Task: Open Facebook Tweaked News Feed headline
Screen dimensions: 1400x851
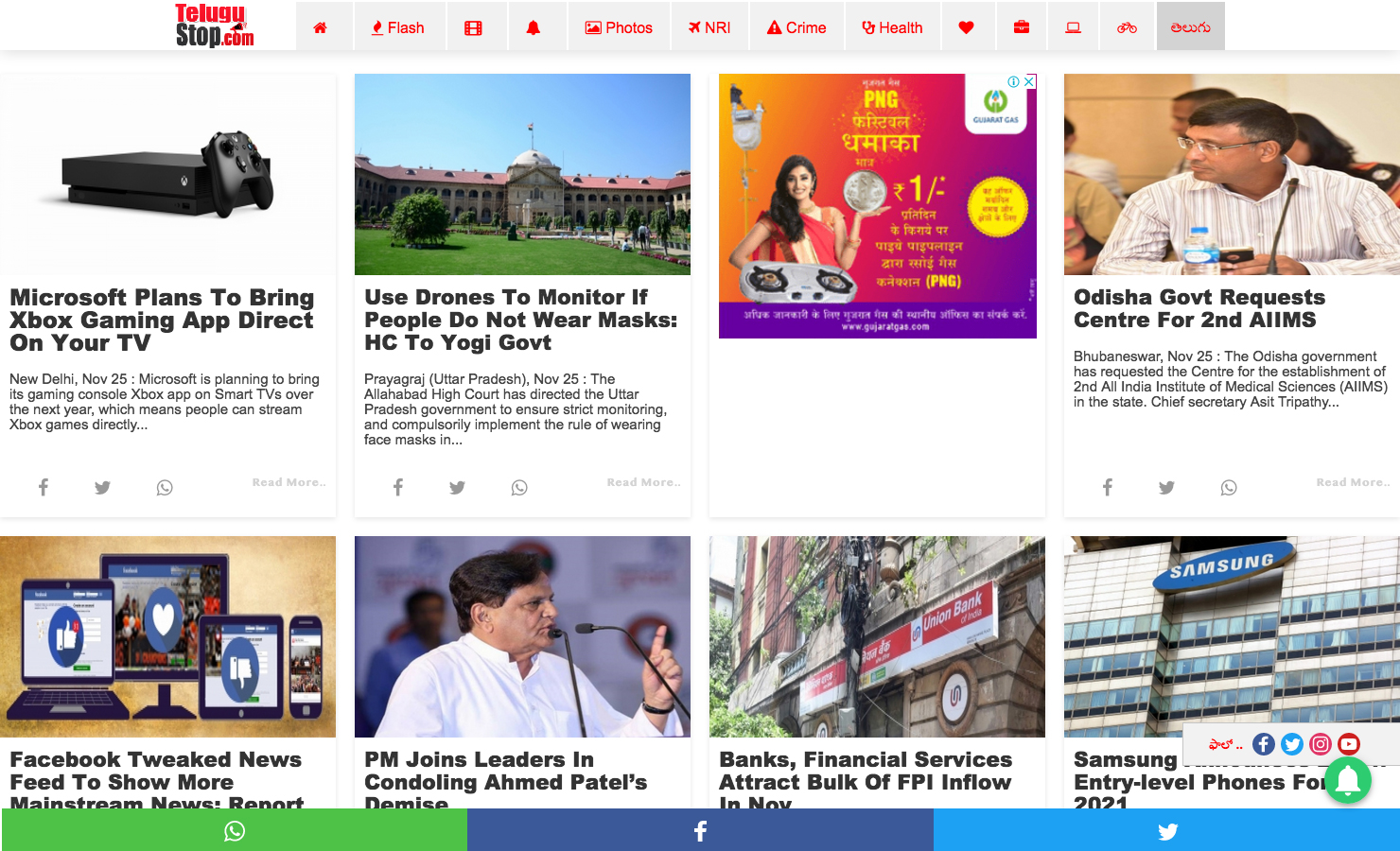Action: pos(156,779)
